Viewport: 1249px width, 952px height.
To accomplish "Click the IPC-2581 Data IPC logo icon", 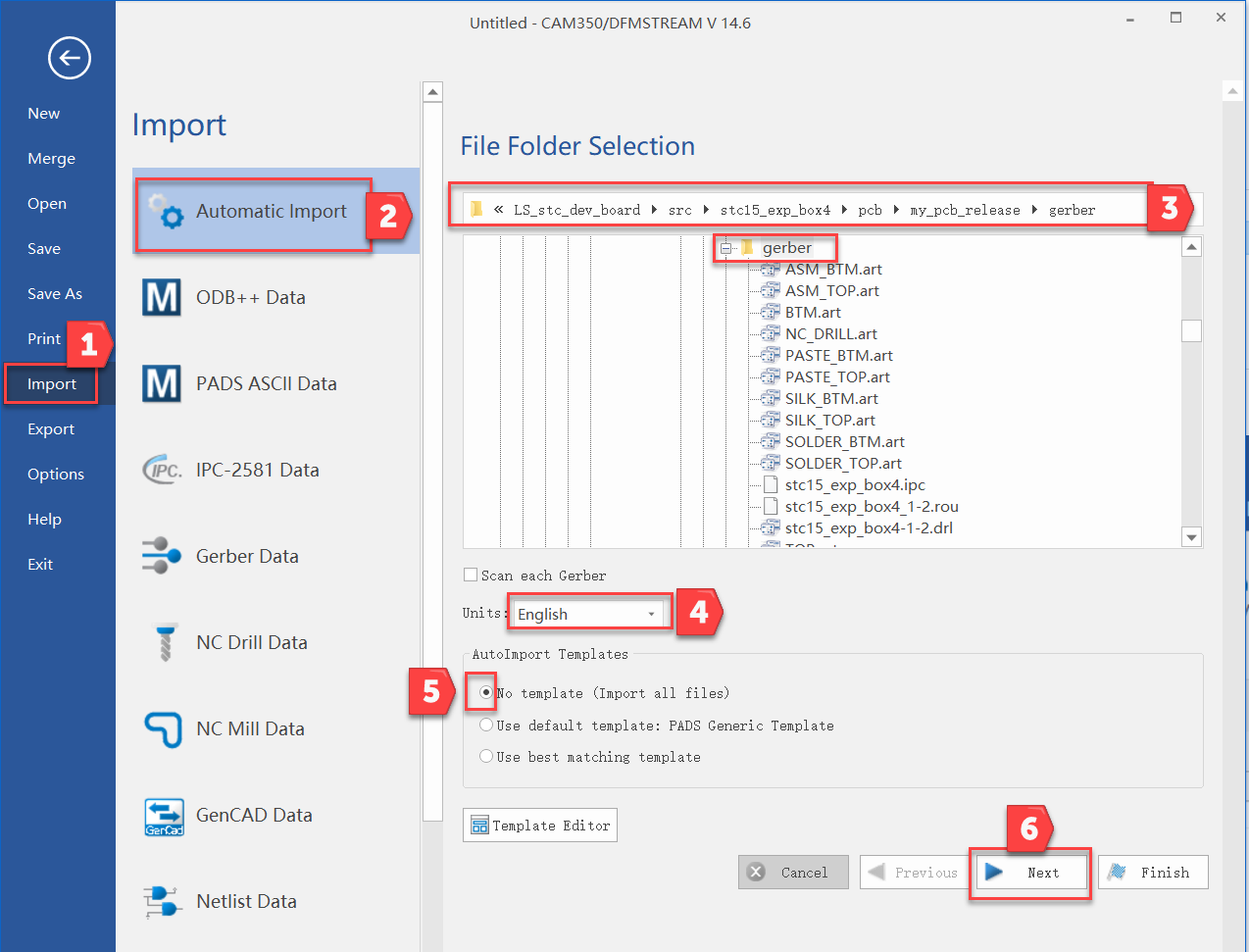I will pyautogui.click(x=163, y=470).
